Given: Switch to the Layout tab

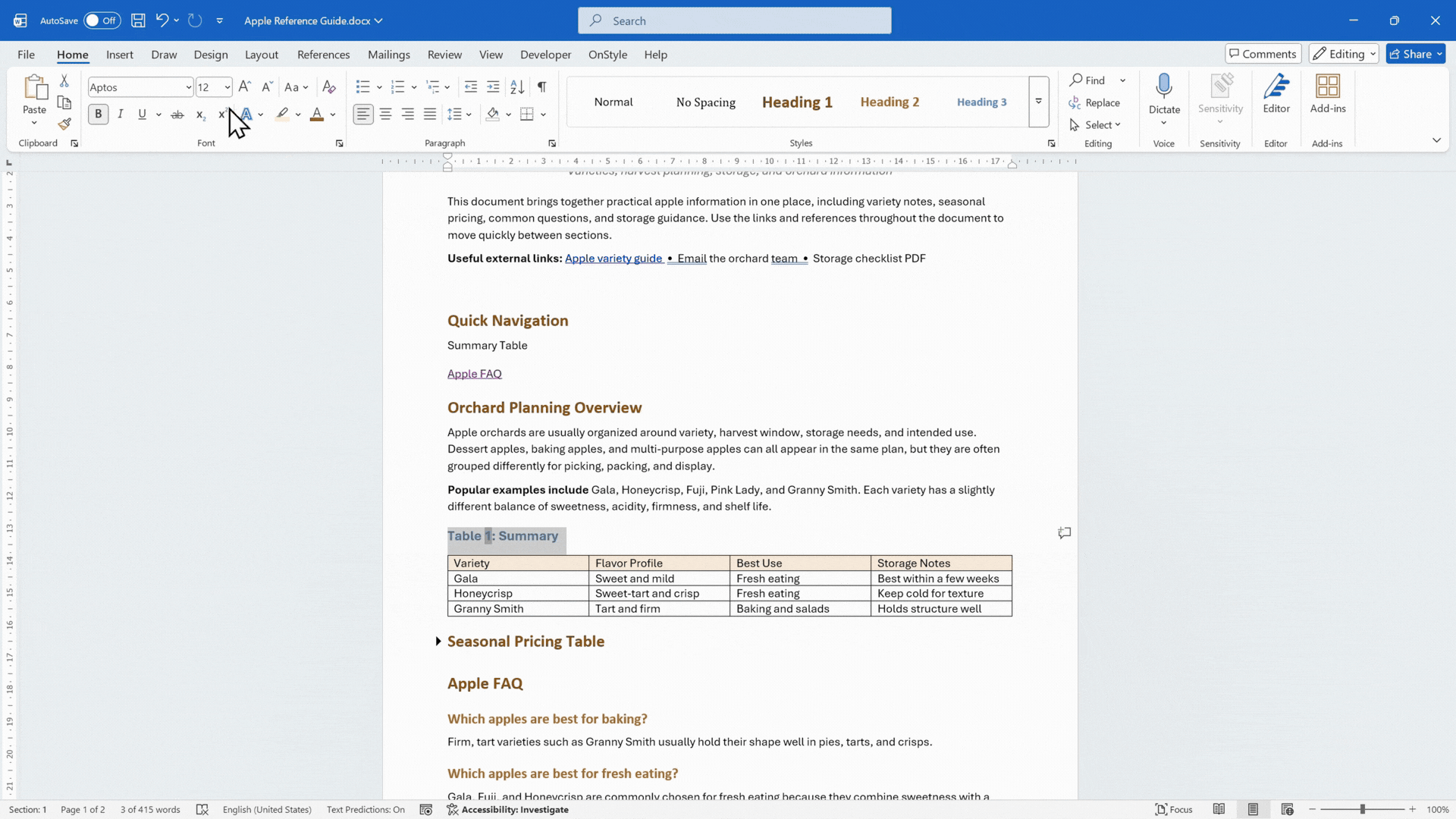Looking at the screenshot, I should (x=262, y=55).
